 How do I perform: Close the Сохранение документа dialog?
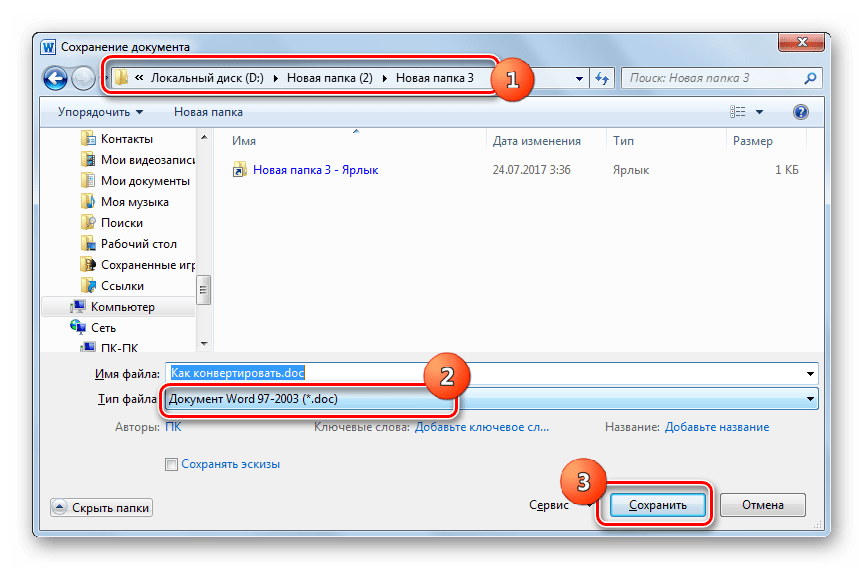pyautogui.click(x=802, y=42)
